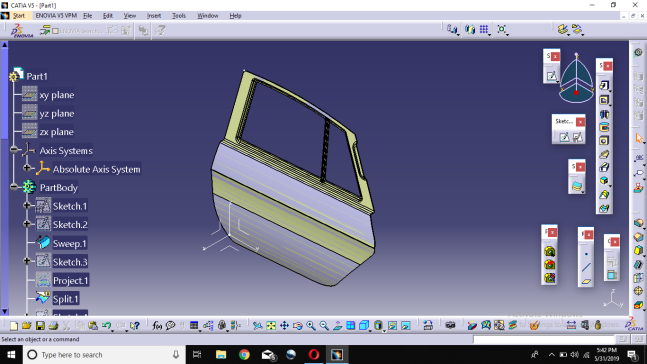Open the Help menu
This screenshot has width=647, height=364.
tap(235, 16)
